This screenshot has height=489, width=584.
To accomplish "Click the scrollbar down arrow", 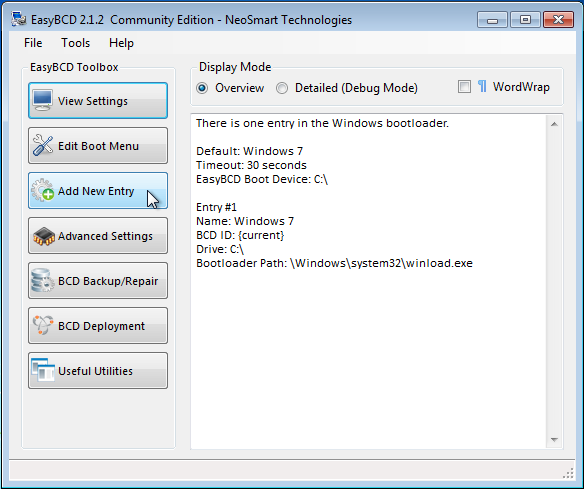I will [x=554, y=440].
